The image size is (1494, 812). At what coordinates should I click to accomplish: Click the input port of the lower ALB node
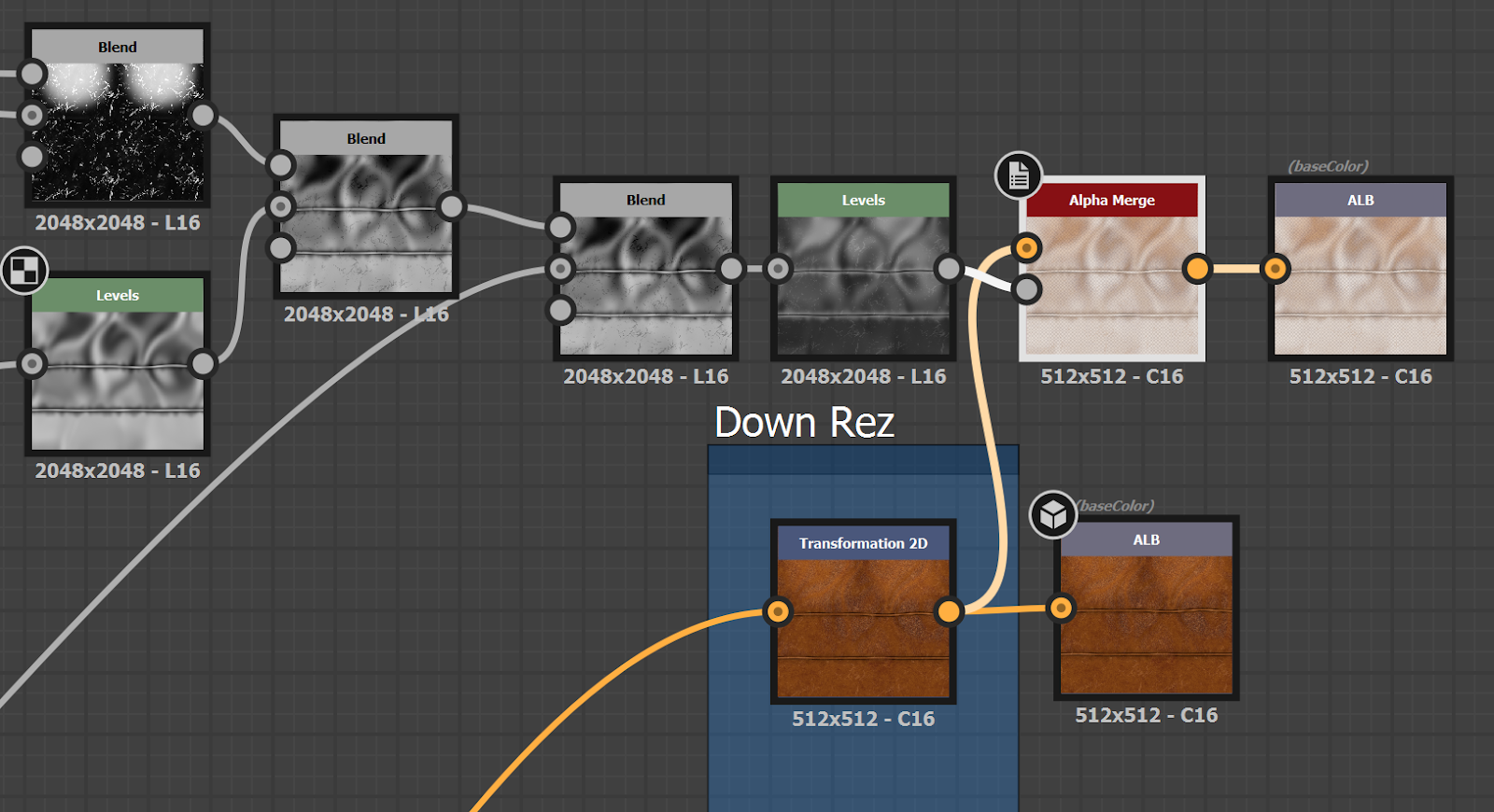tap(1061, 609)
